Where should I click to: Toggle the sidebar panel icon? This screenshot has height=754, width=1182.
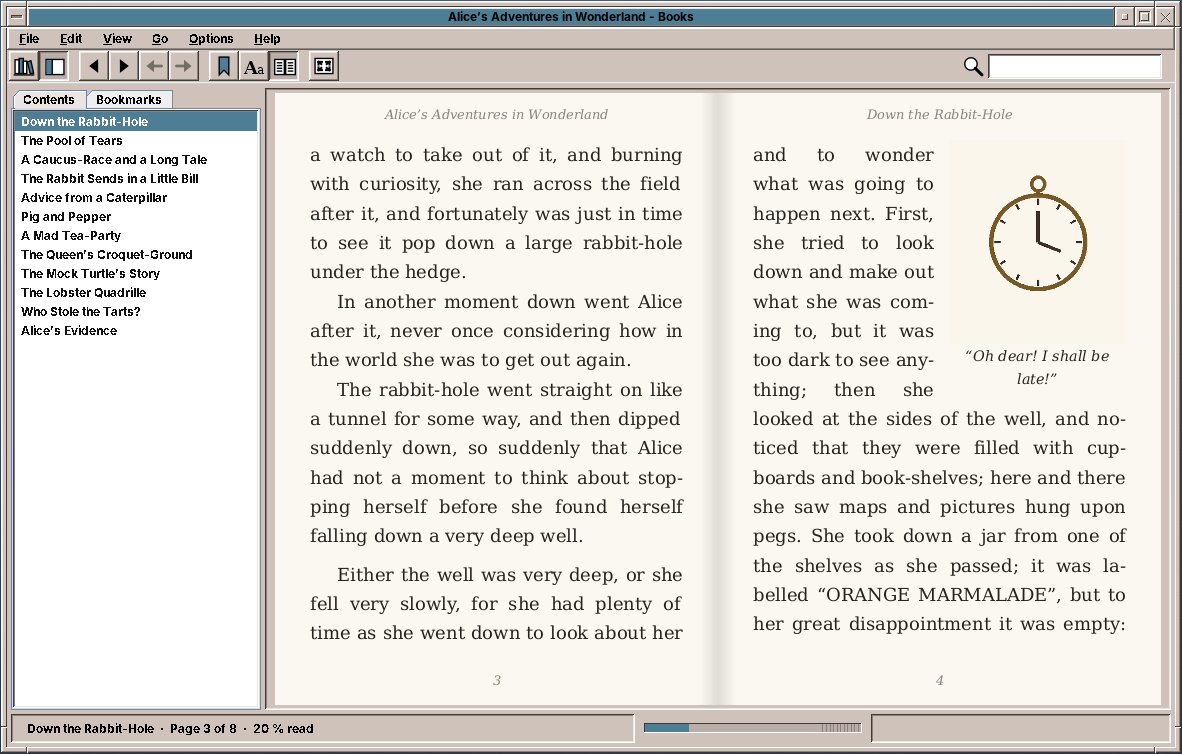pyautogui.click(x=54, y=66)
